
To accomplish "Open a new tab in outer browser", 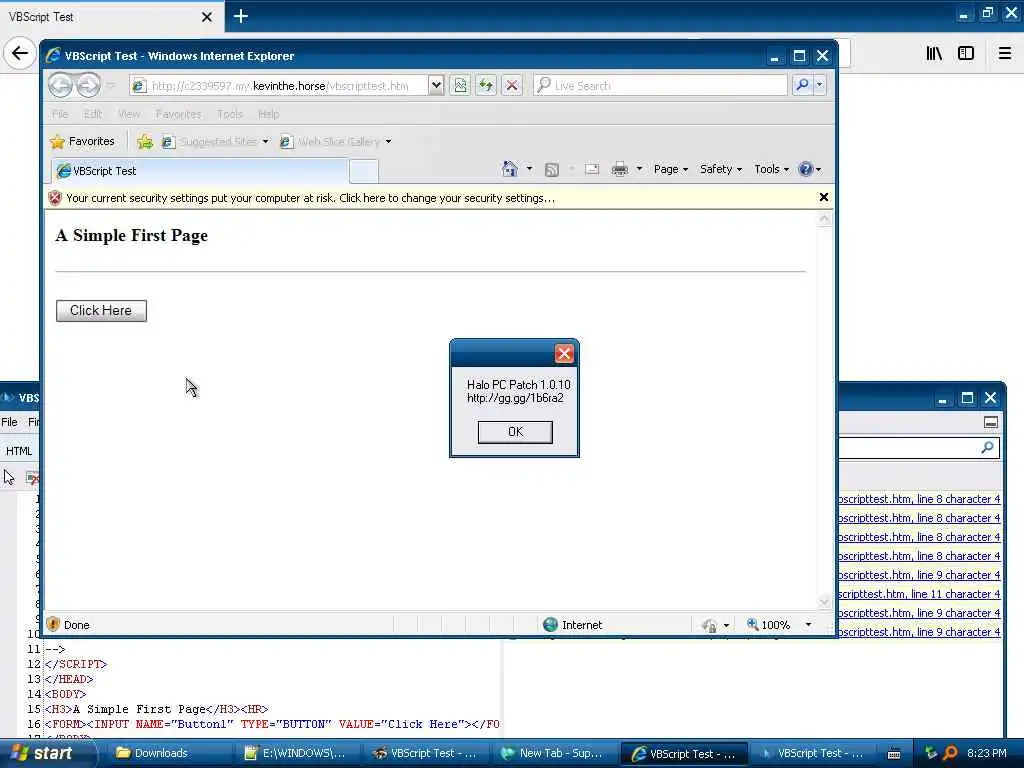I will tap(241, 16).
